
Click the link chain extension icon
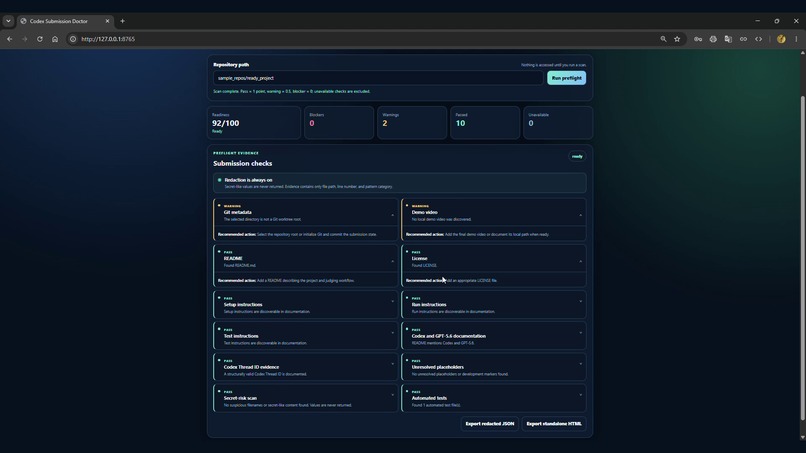pos(743,39)
